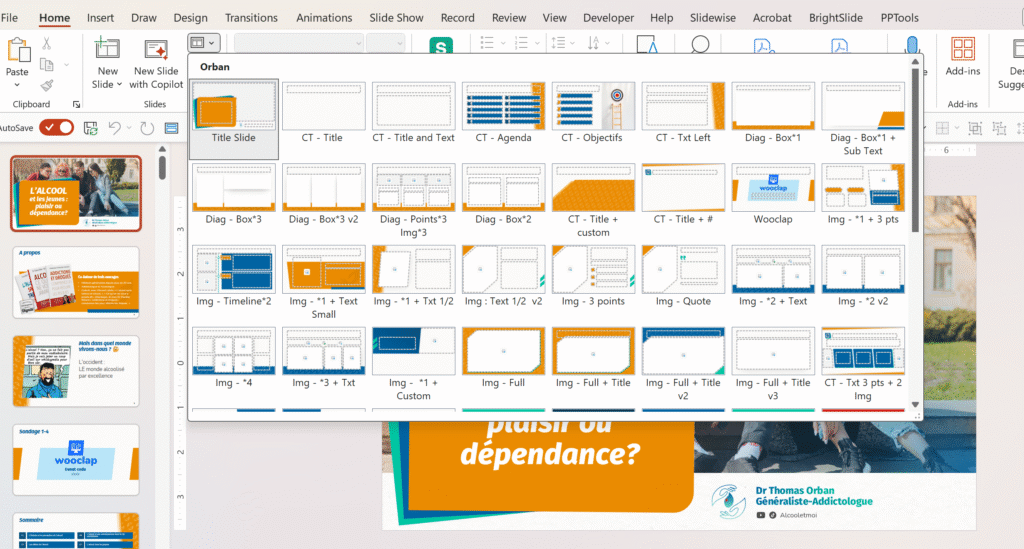Open the Add-ins grid icon
The image size is (1024, 549).
point(963,49)
